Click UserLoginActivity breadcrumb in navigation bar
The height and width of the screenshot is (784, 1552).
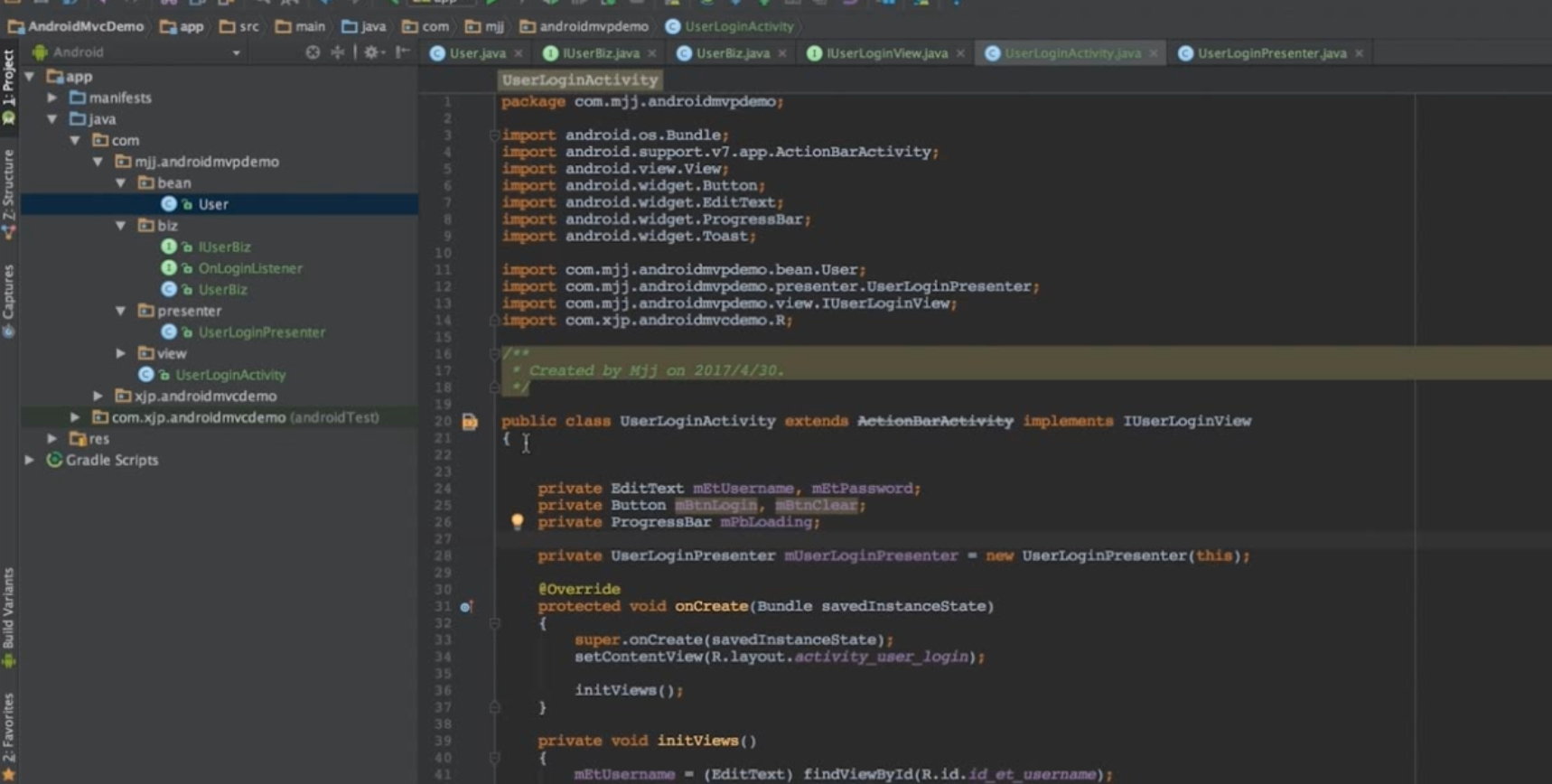coord(730,26)
